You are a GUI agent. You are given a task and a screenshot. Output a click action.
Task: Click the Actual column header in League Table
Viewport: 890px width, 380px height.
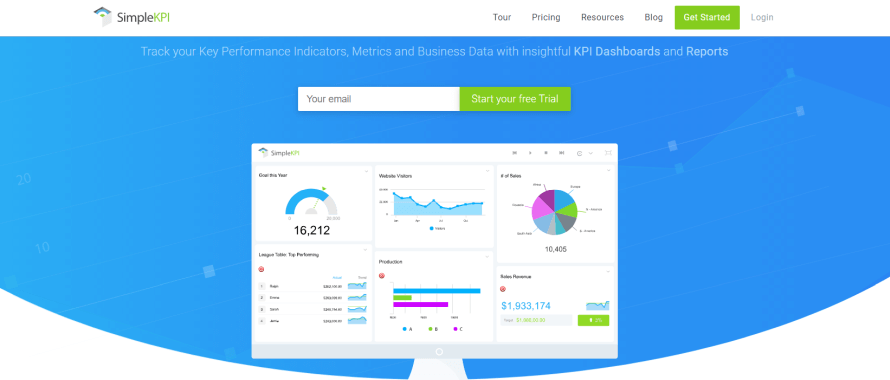(x=337, y=278)
